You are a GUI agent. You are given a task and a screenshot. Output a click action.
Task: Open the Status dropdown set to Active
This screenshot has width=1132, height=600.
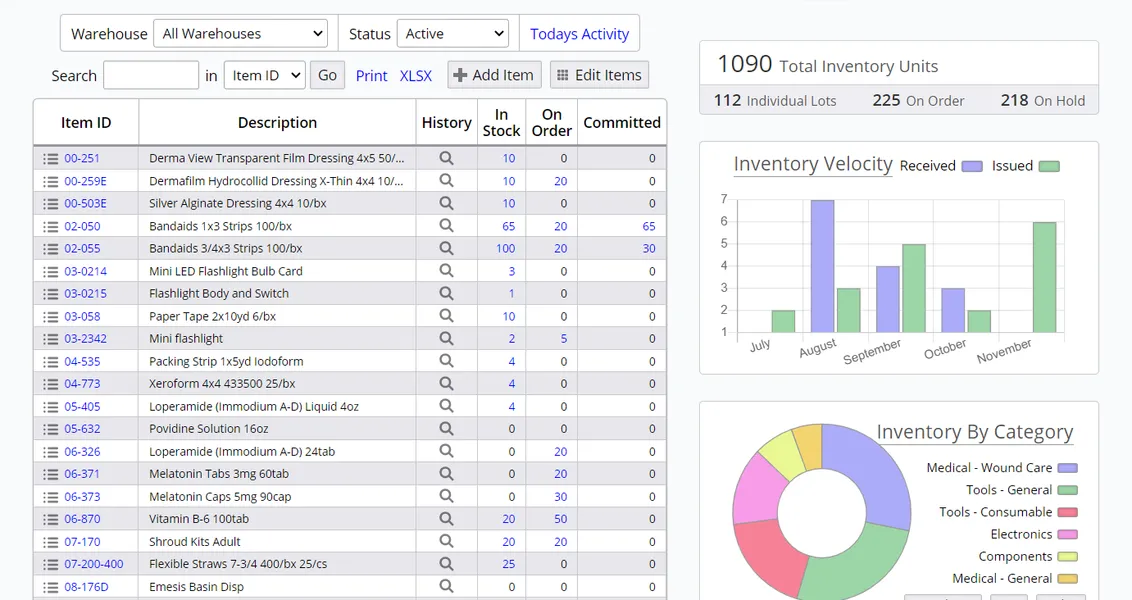click(x=453, y=34)
